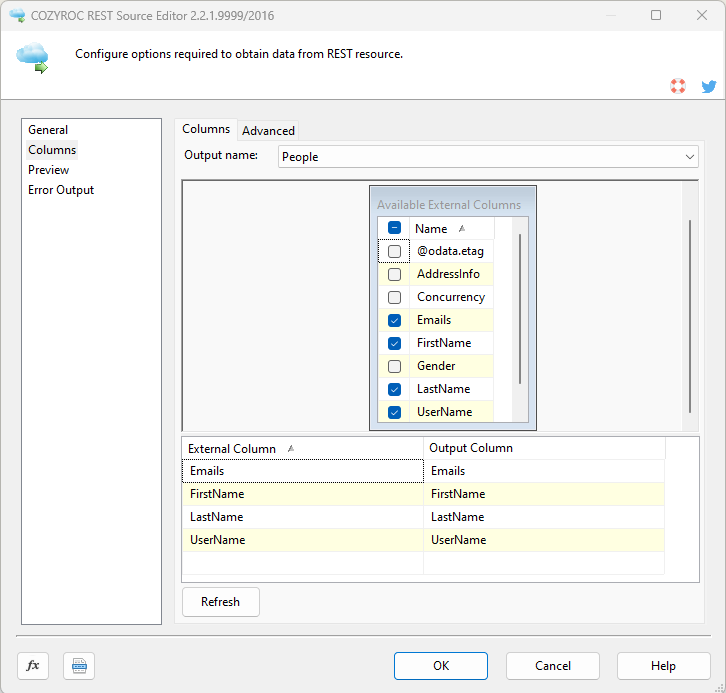Viewport: 726px width, 693px height.
Task: Select the Columns tab
Action: [206, 129]
